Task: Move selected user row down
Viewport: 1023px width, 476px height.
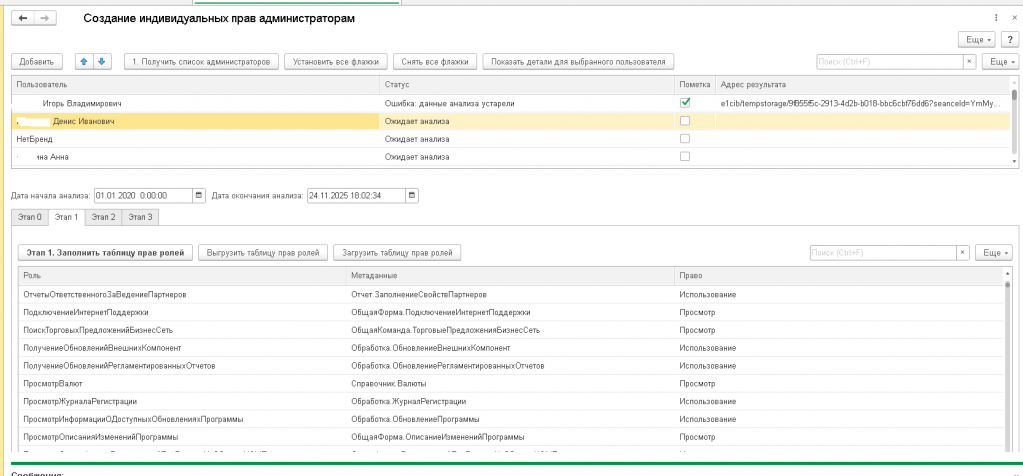Action: click(x=102, y=61)
